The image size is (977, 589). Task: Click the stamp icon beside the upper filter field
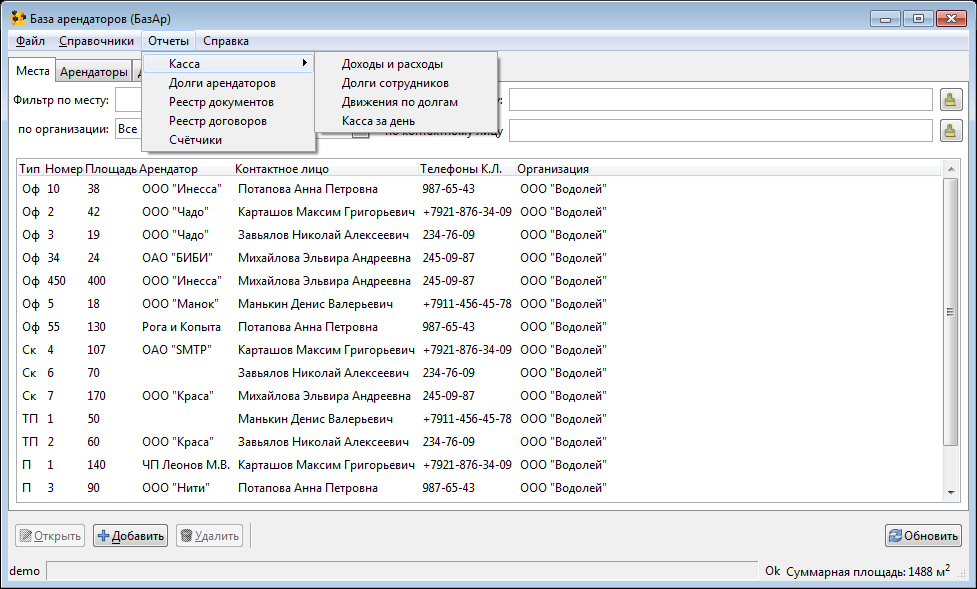click(x=950, y=99)
